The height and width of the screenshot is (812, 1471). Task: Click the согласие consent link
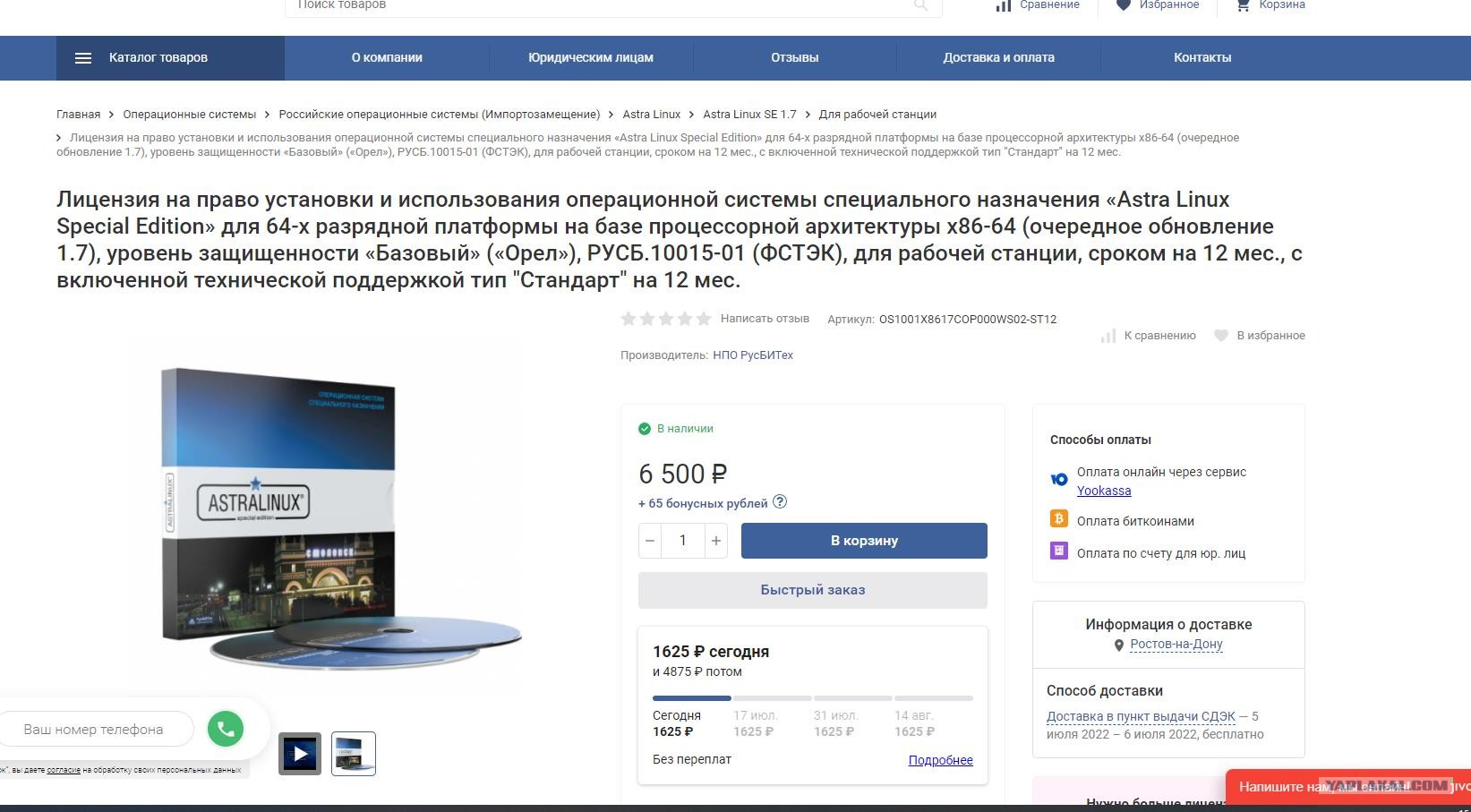coord(64,770)
